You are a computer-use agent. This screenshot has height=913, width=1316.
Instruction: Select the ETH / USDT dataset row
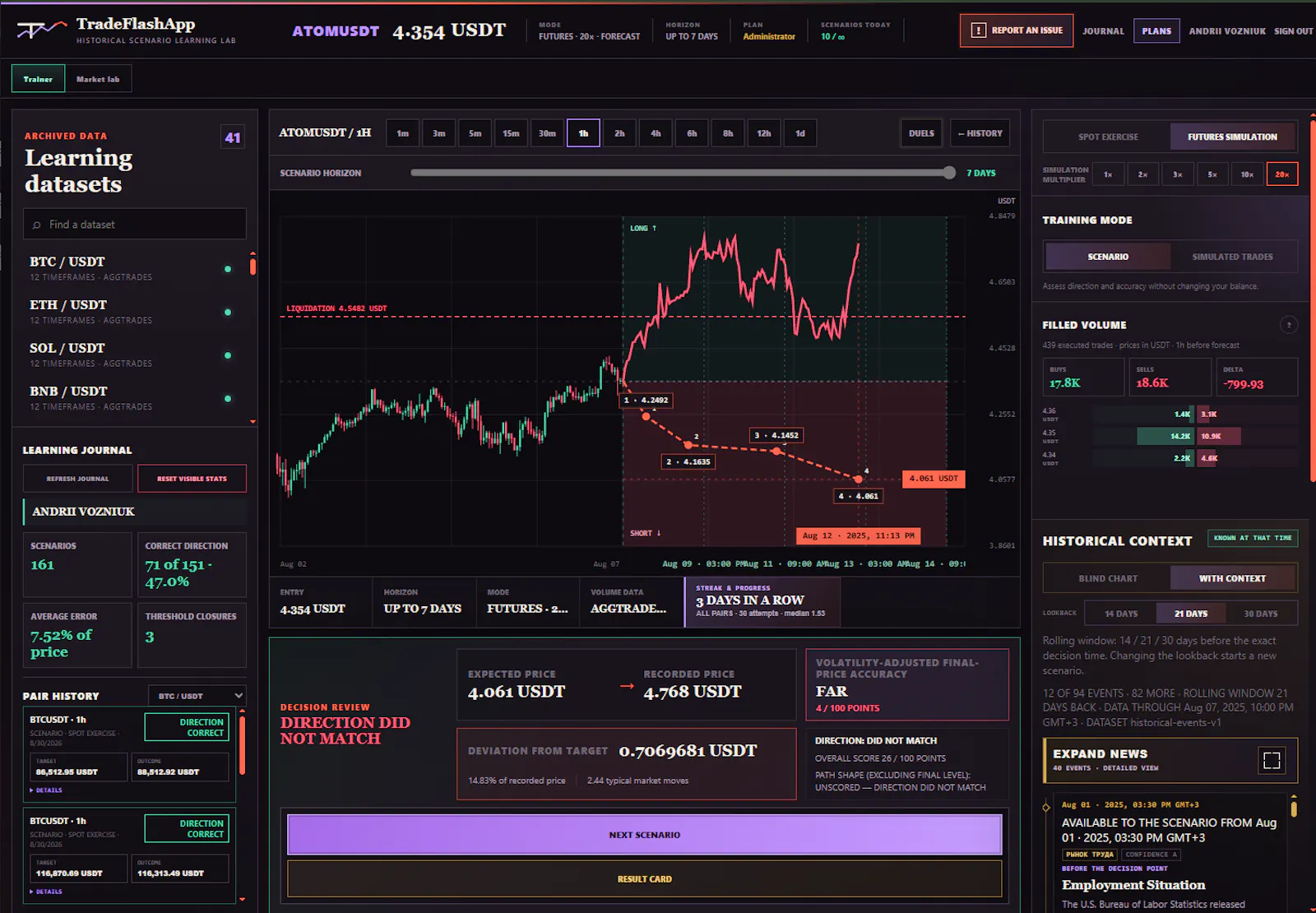point(132,312)
